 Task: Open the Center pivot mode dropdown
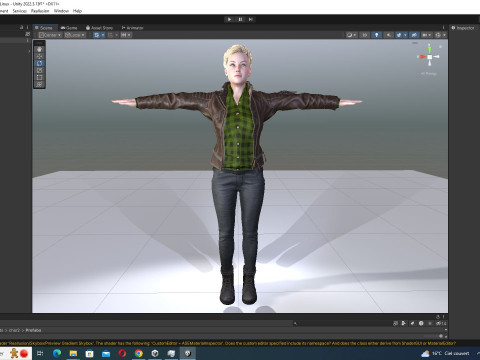(x=50, y=35)
